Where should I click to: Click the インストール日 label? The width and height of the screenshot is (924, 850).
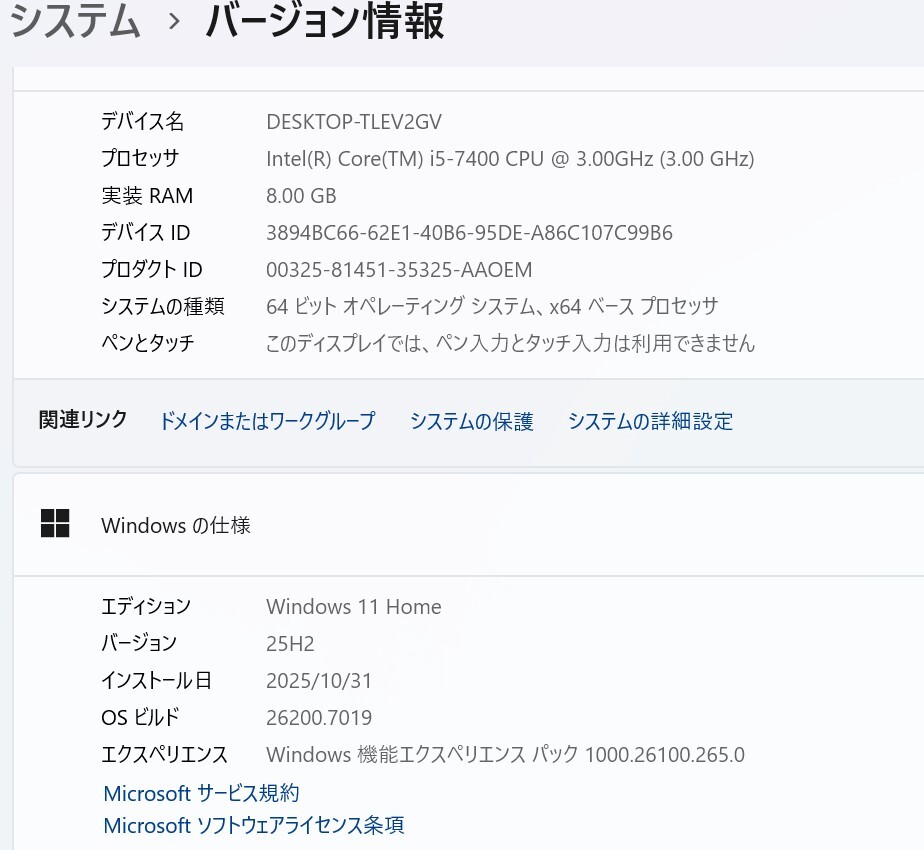(x=156, y=680)
